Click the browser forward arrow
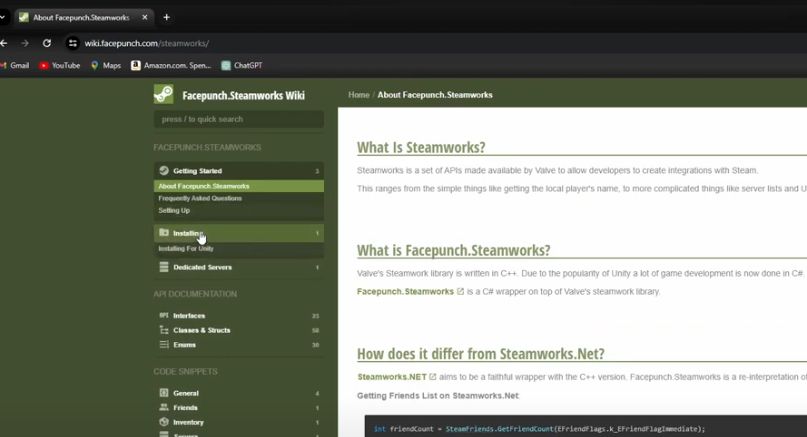 coord(25,43)
